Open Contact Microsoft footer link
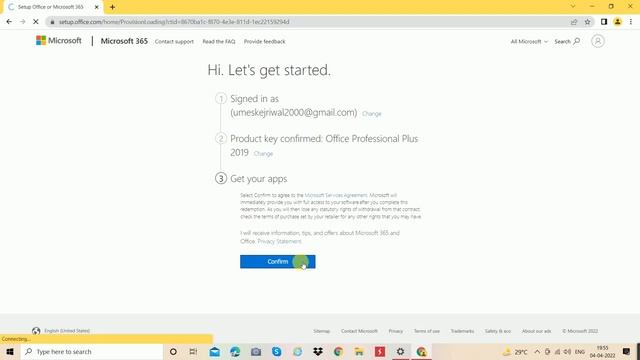This screenshot has height=360, width=640. click(359, 331)
